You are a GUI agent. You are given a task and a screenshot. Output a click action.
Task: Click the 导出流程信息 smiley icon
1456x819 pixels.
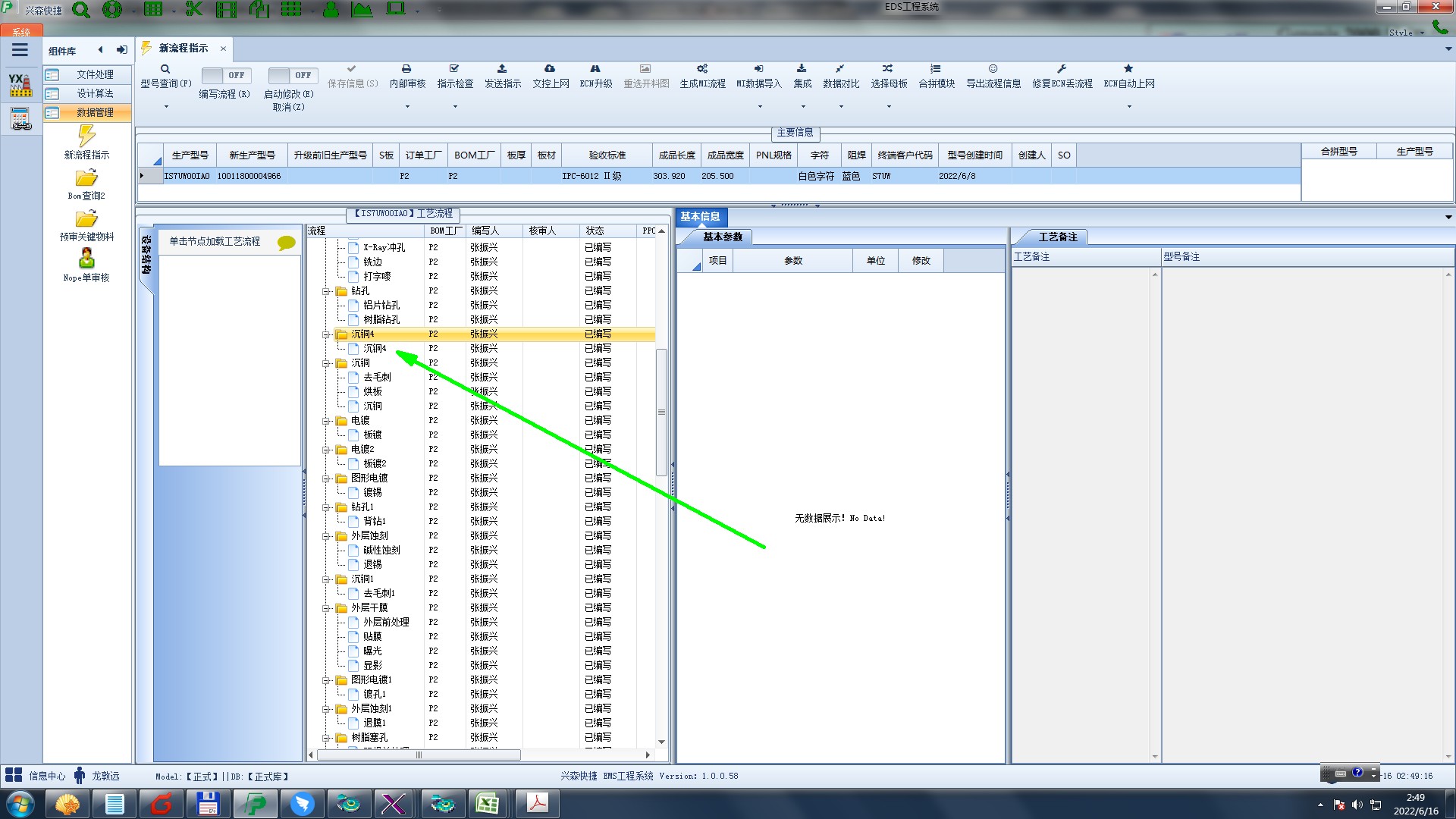tap(993, 69)
